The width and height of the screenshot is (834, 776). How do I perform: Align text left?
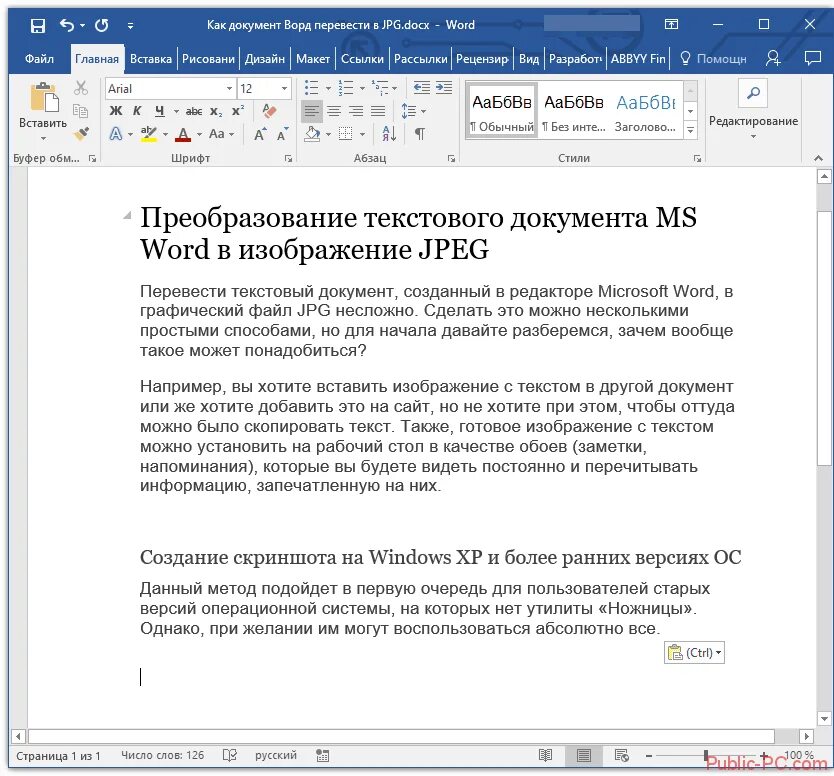point(312,111)
